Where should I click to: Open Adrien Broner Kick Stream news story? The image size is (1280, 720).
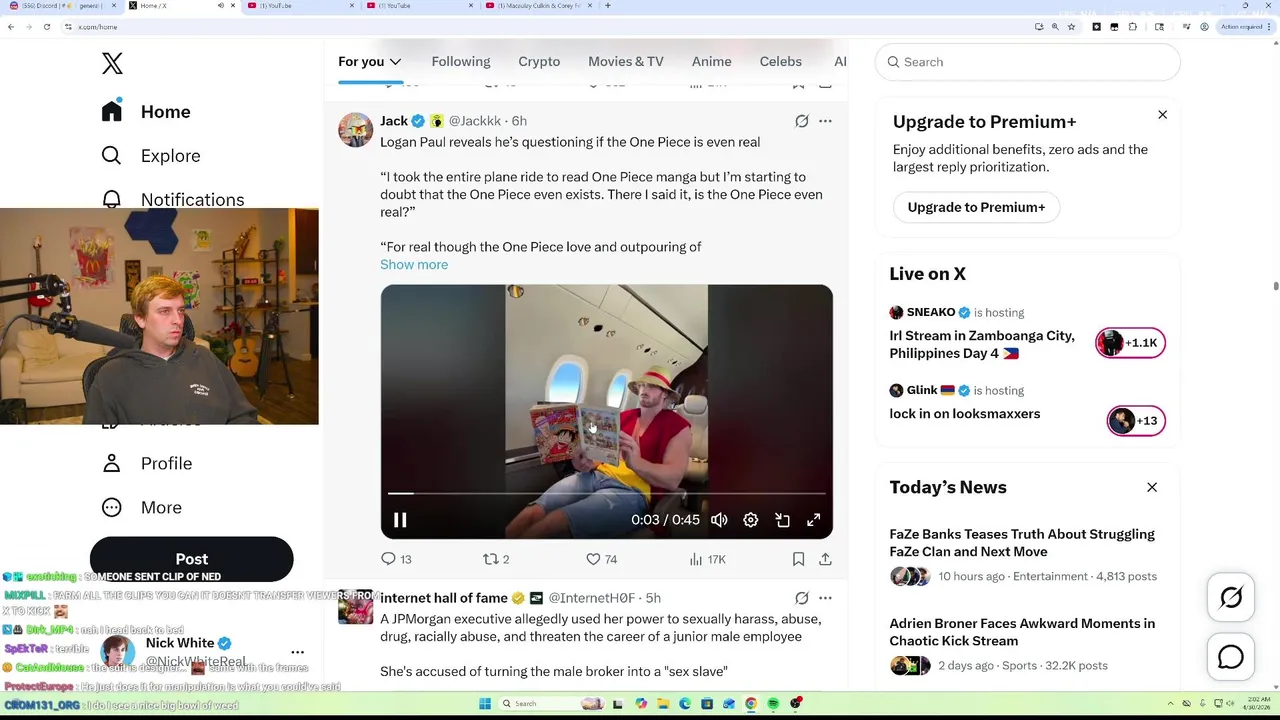[x=1022, y=632]
